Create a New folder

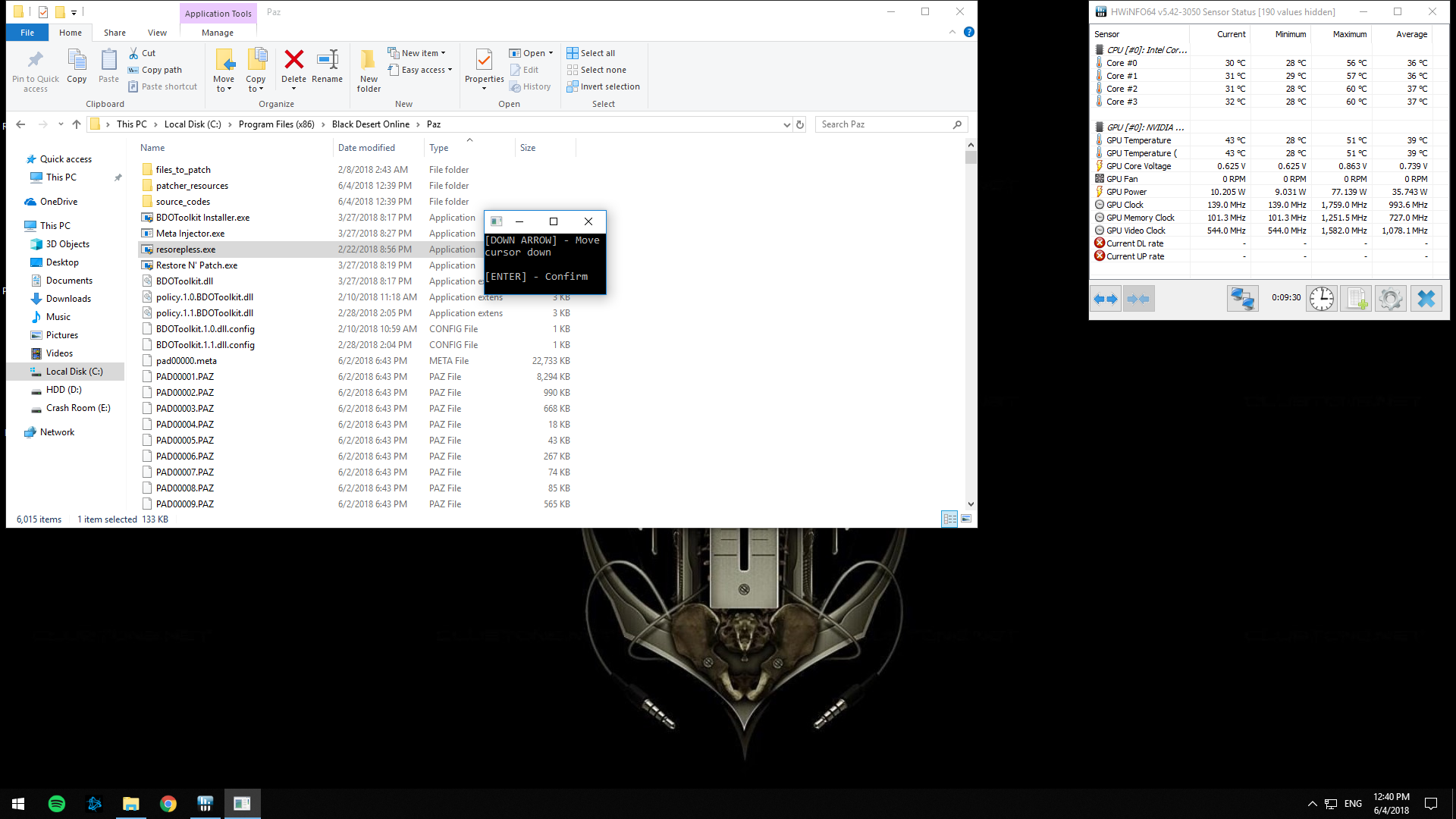[369, 70]
